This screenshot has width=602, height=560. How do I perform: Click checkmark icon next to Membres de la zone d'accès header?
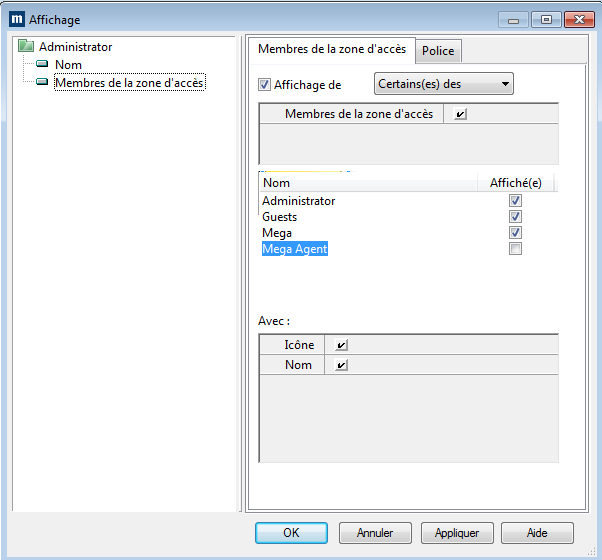pos(460,114)
